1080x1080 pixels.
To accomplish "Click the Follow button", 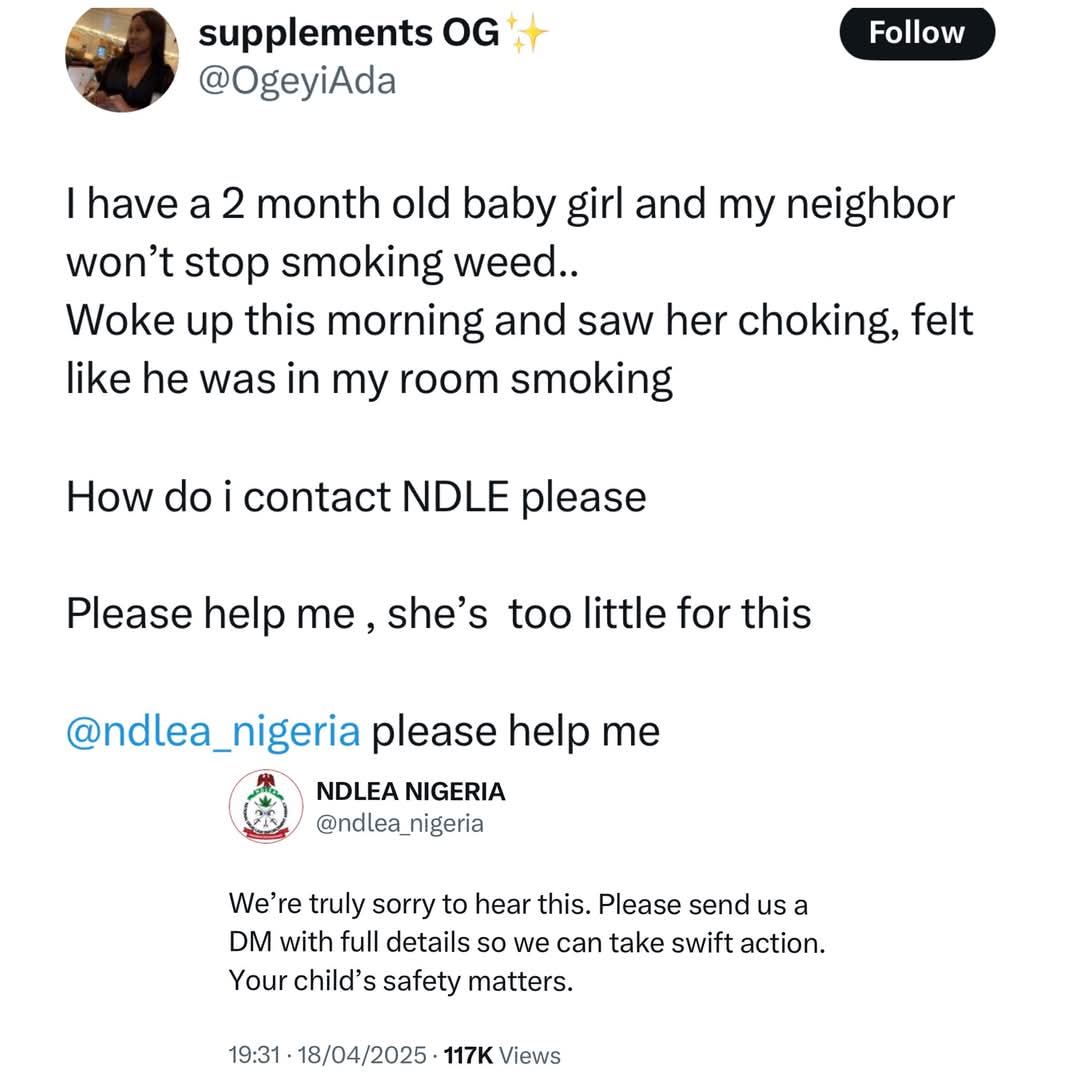I will 916,34.
